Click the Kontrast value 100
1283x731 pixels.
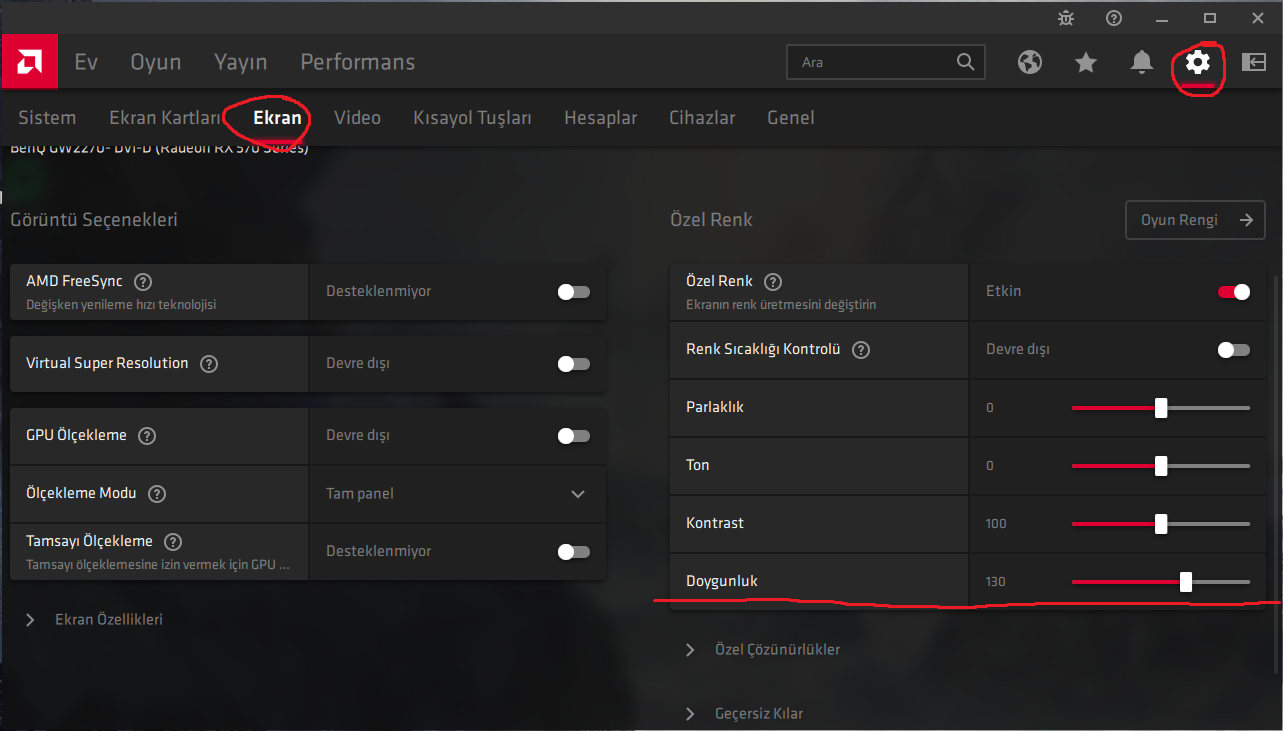point(995,524)
